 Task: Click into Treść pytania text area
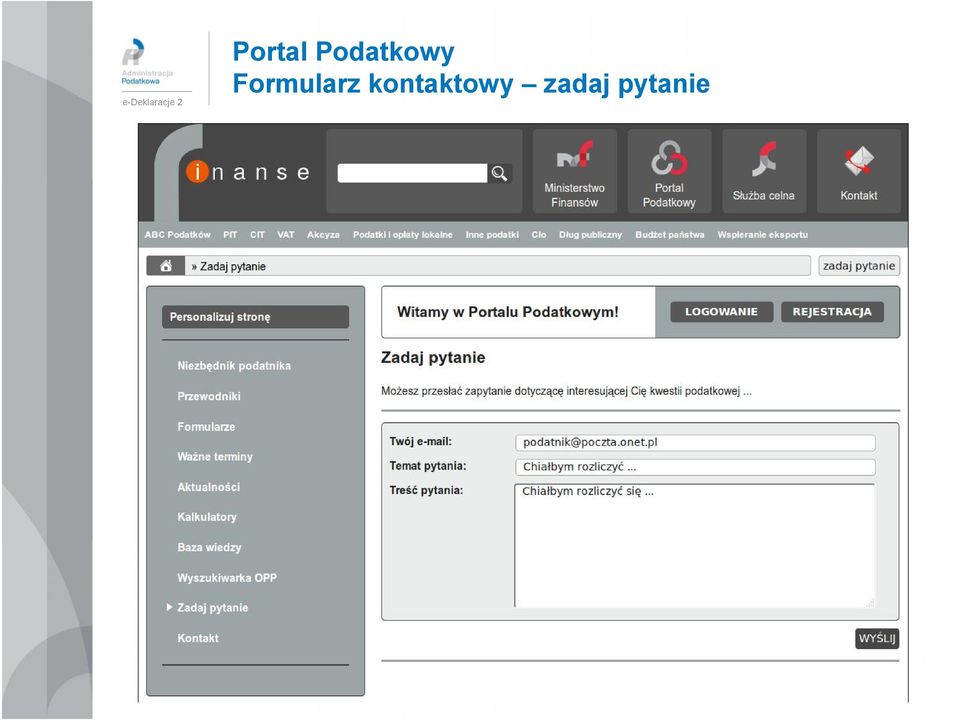tap(695, 546)
